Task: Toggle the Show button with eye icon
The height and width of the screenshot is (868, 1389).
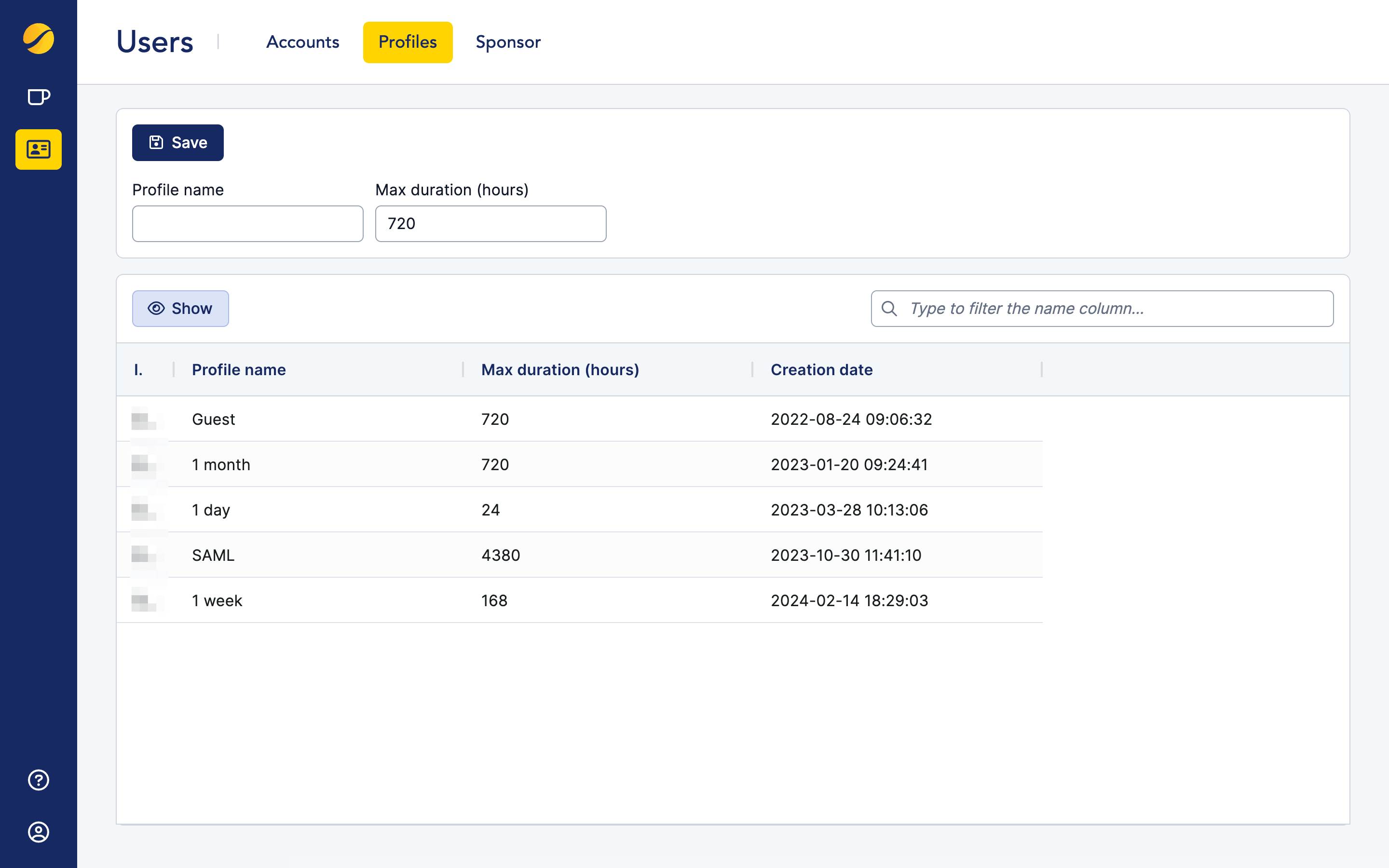Action: coord(180,309)
